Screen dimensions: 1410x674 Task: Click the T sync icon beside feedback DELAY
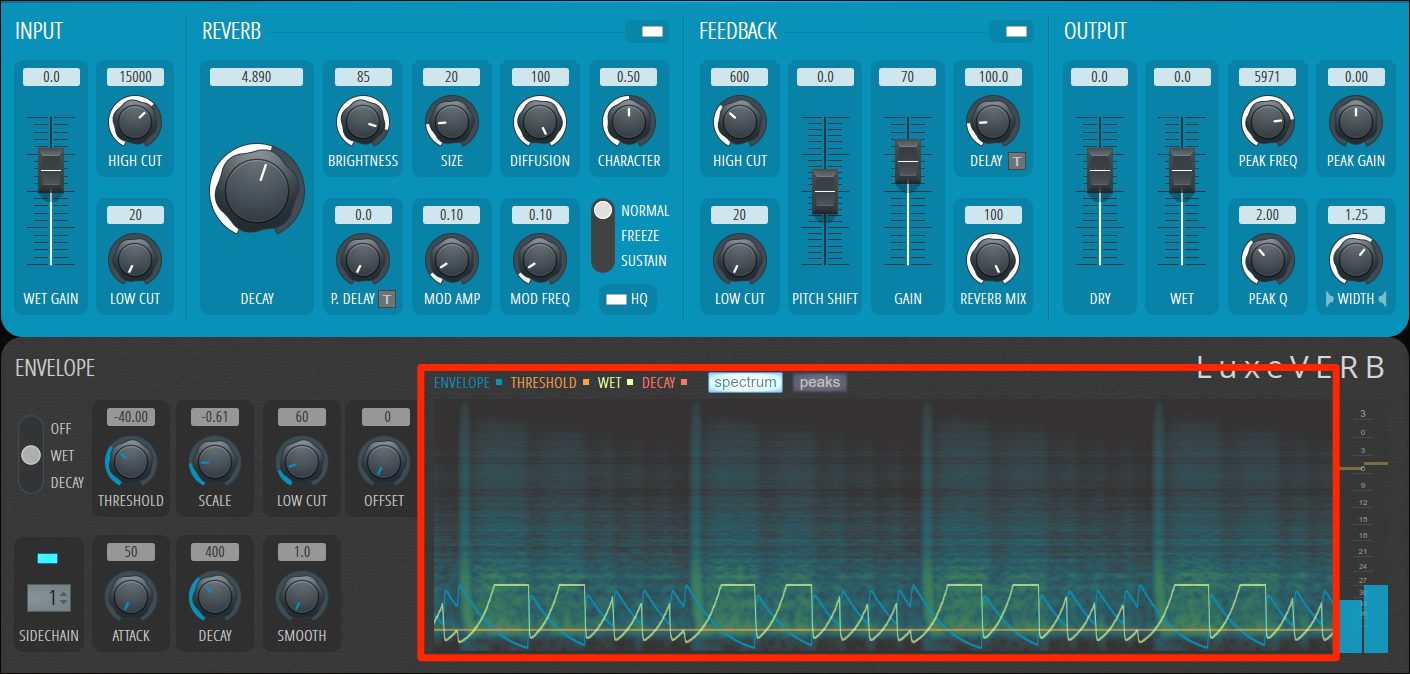1016,160
